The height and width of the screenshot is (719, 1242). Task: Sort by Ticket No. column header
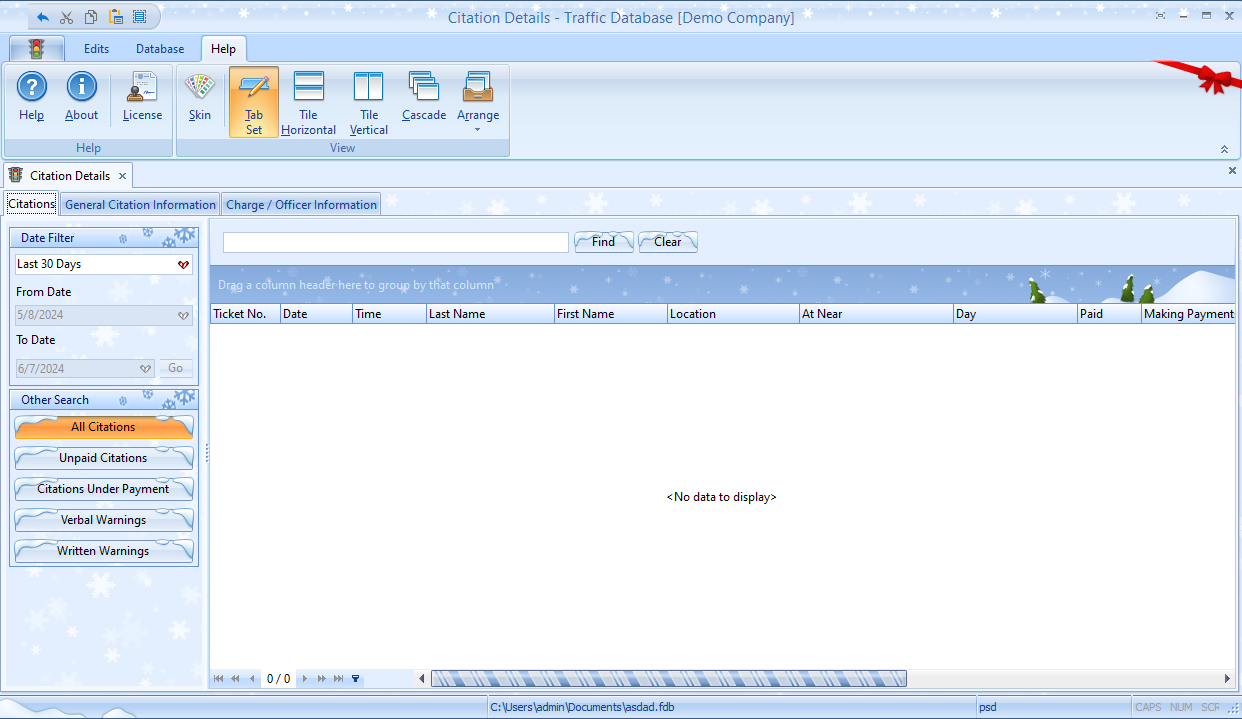click(245, 314)
